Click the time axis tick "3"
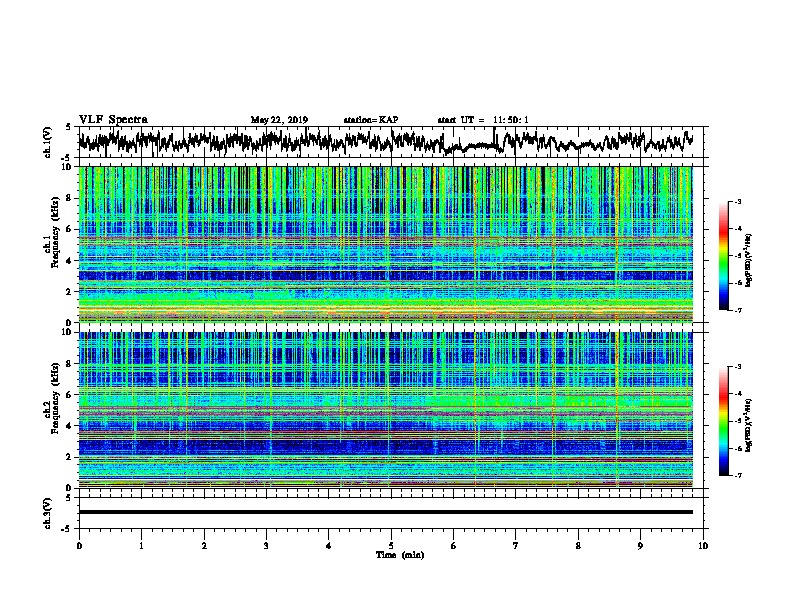Viewport: 792px width, 612px height. pyautogui.click(x=266, y=546)
